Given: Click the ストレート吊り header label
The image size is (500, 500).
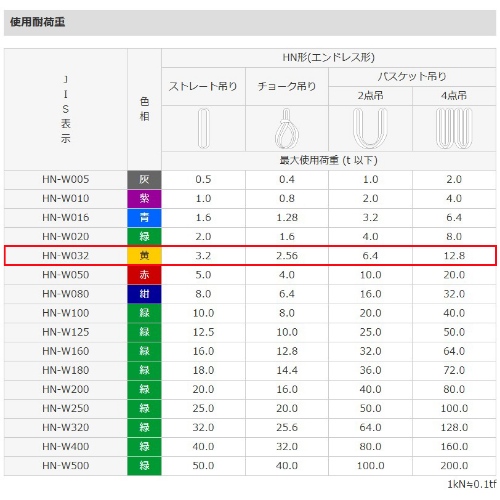Looking at the screenshot, I should [203, 86].
